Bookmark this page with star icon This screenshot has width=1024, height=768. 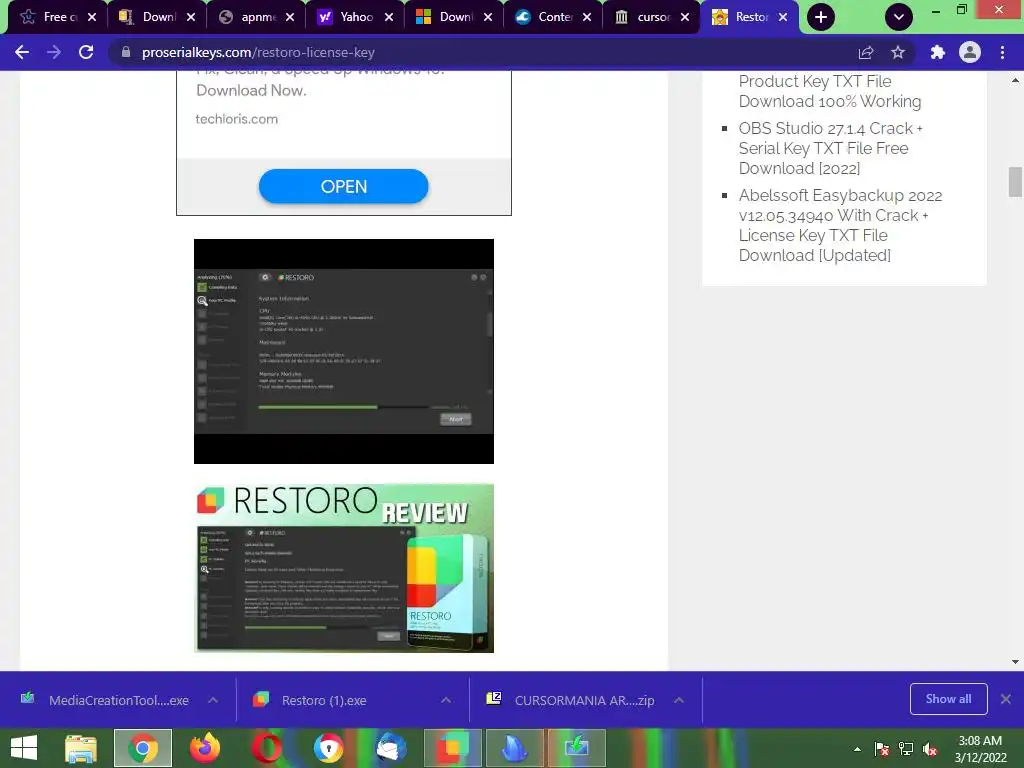coord(898,52)
